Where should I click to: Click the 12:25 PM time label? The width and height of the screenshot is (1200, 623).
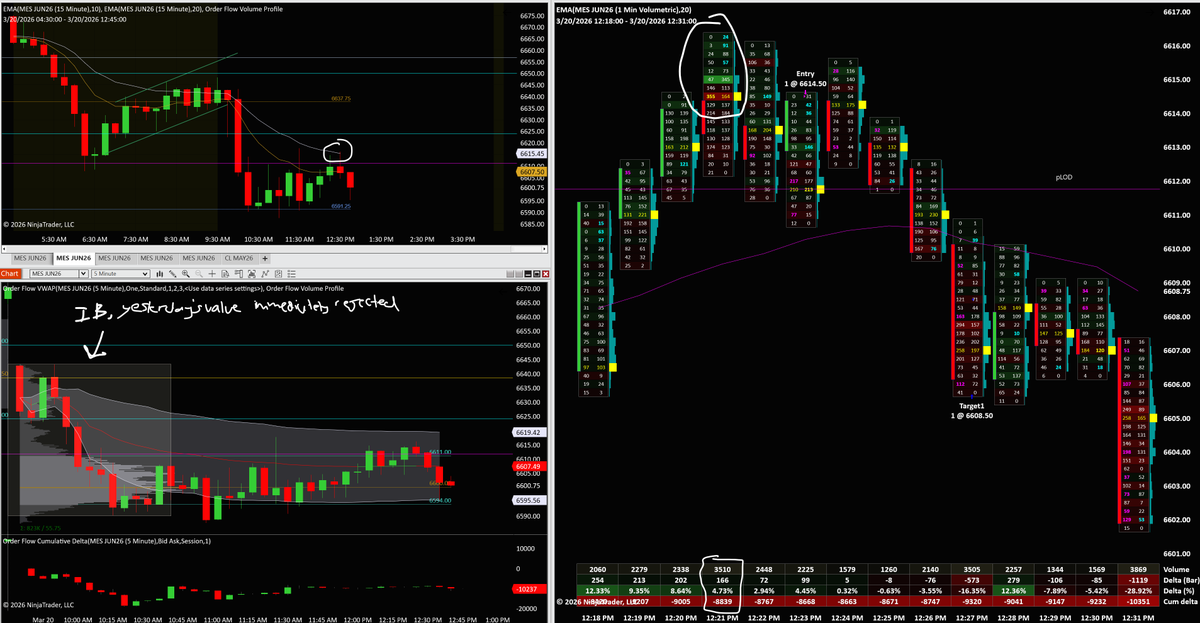(887, 617)
